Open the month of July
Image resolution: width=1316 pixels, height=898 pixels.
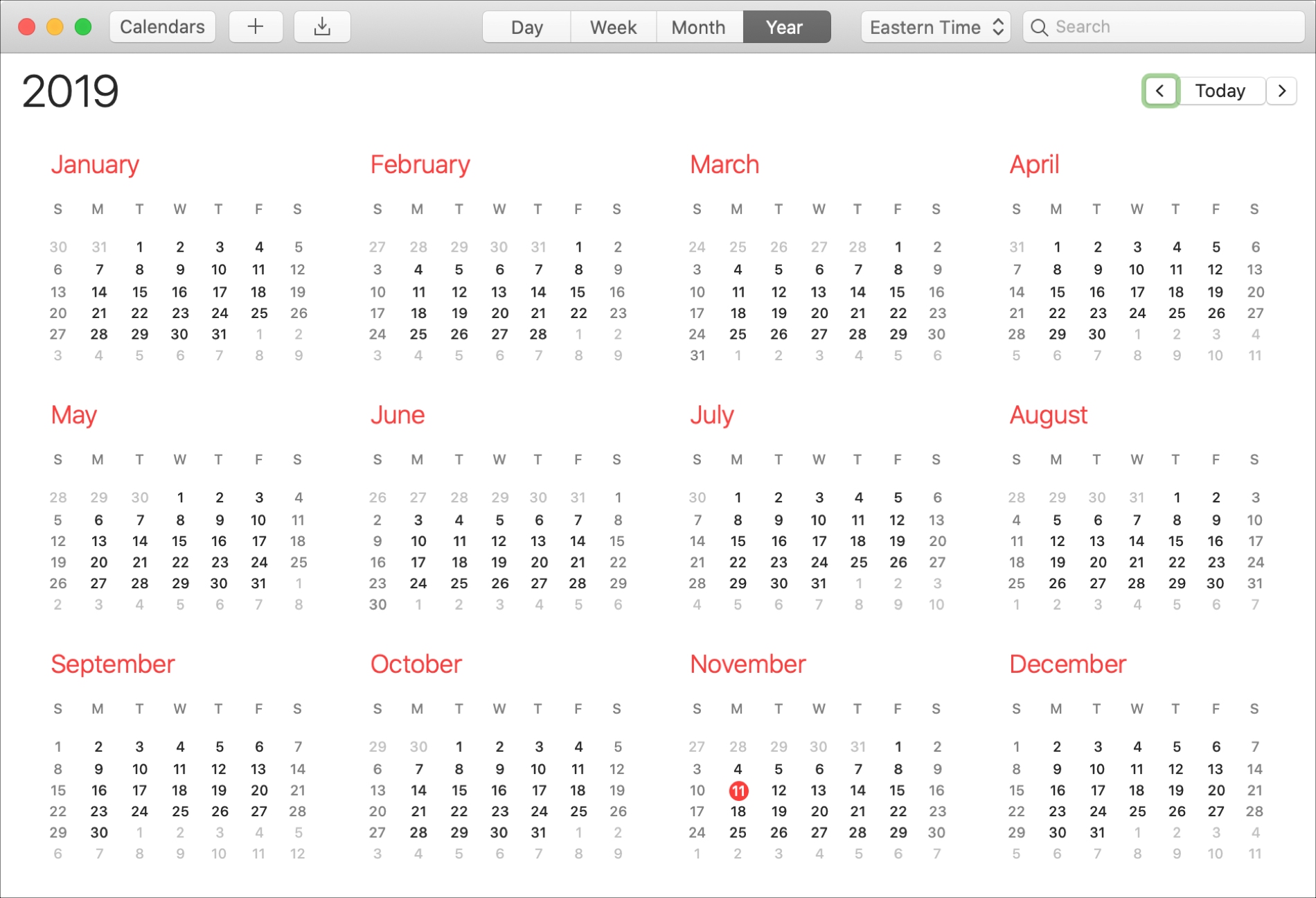tap(711, 414)
